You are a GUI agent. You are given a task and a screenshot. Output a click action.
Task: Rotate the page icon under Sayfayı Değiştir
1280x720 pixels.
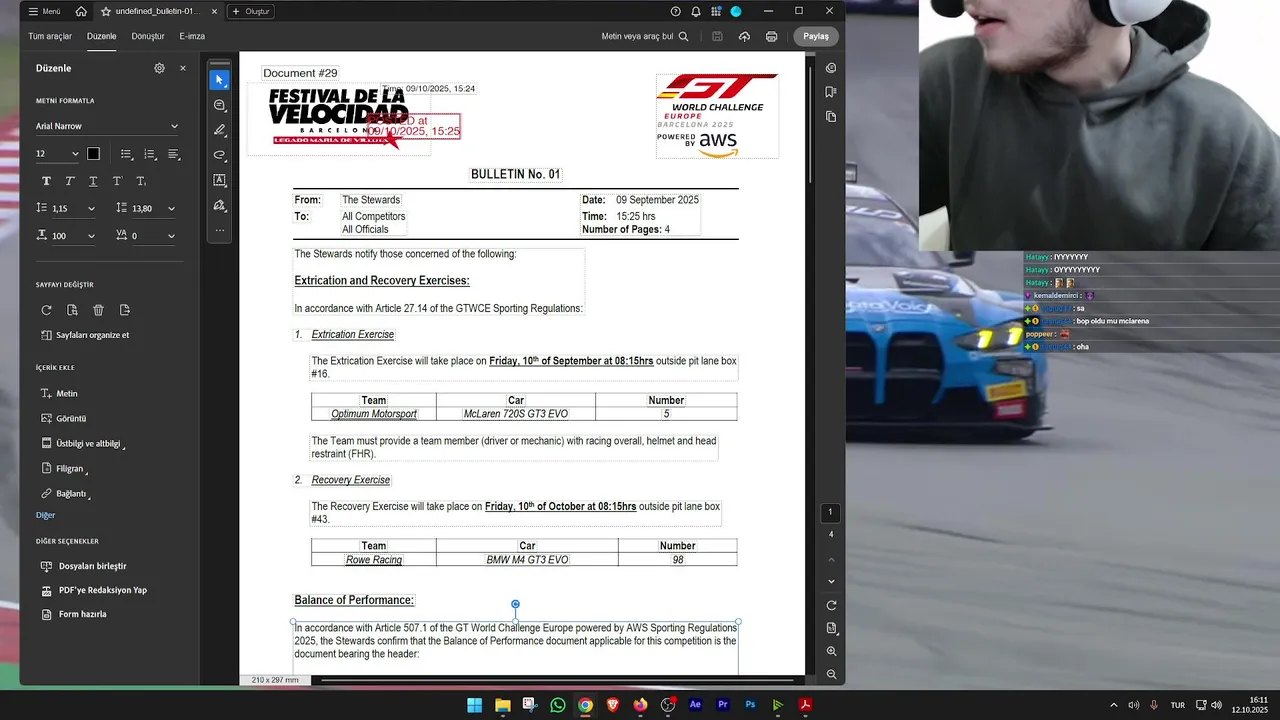(46, 310)
